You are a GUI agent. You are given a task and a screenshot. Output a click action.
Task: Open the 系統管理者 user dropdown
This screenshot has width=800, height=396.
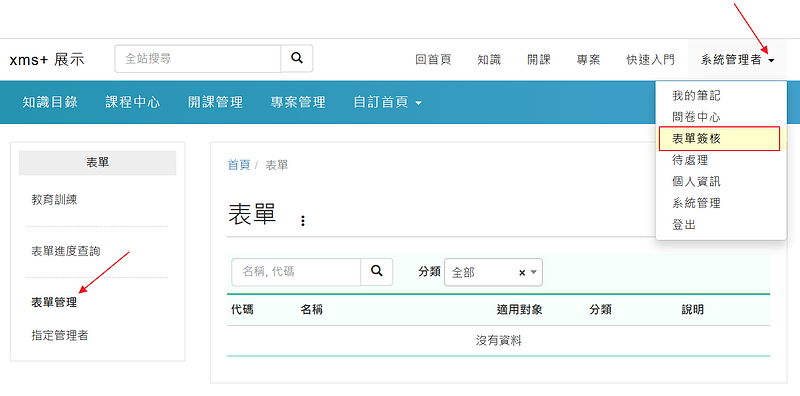click(x=737, y=60)
